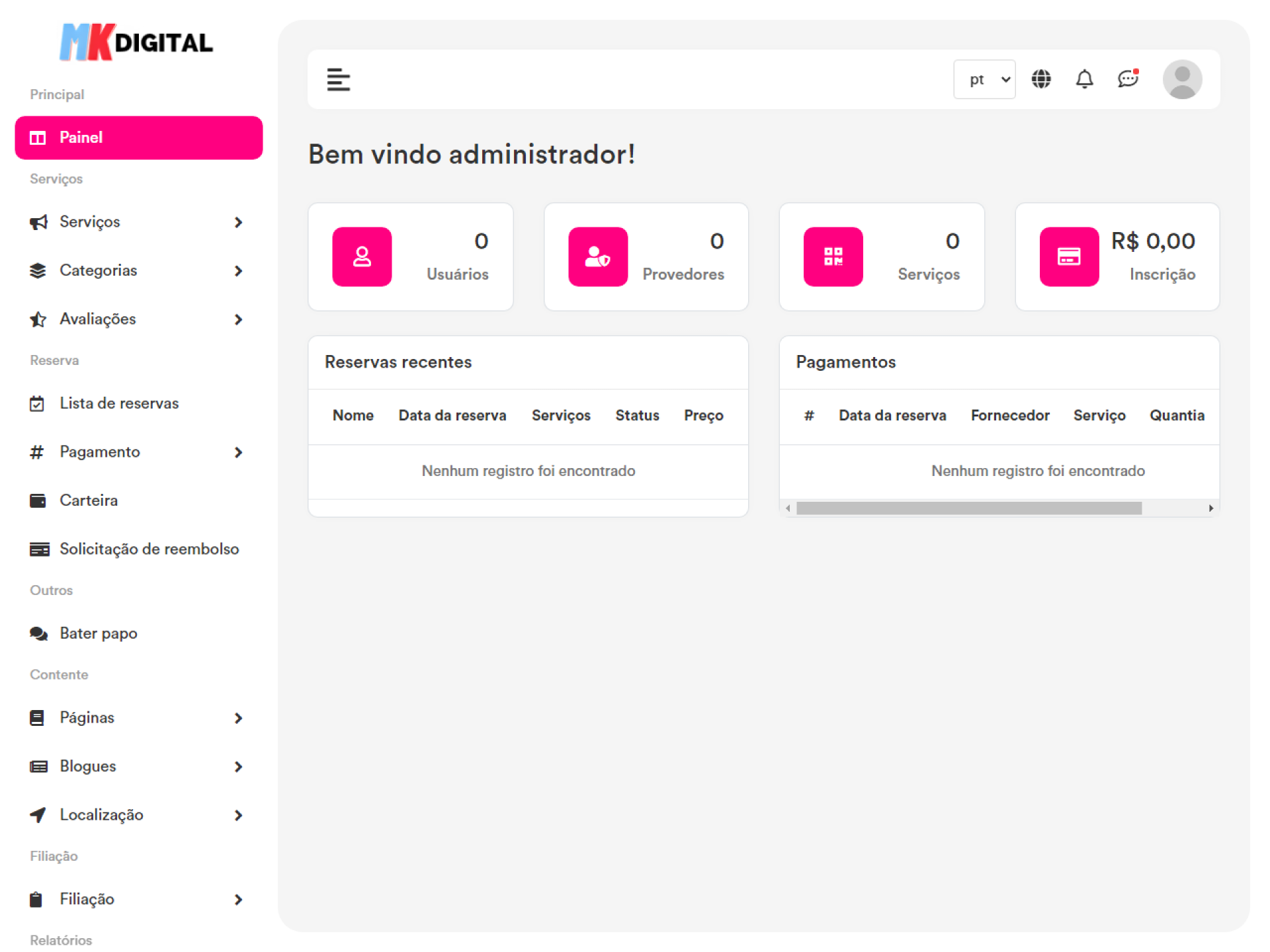Toggle the hamburger sidebar menu icon
Screen dimensions: 1270x952
click(x=338, y=79)
